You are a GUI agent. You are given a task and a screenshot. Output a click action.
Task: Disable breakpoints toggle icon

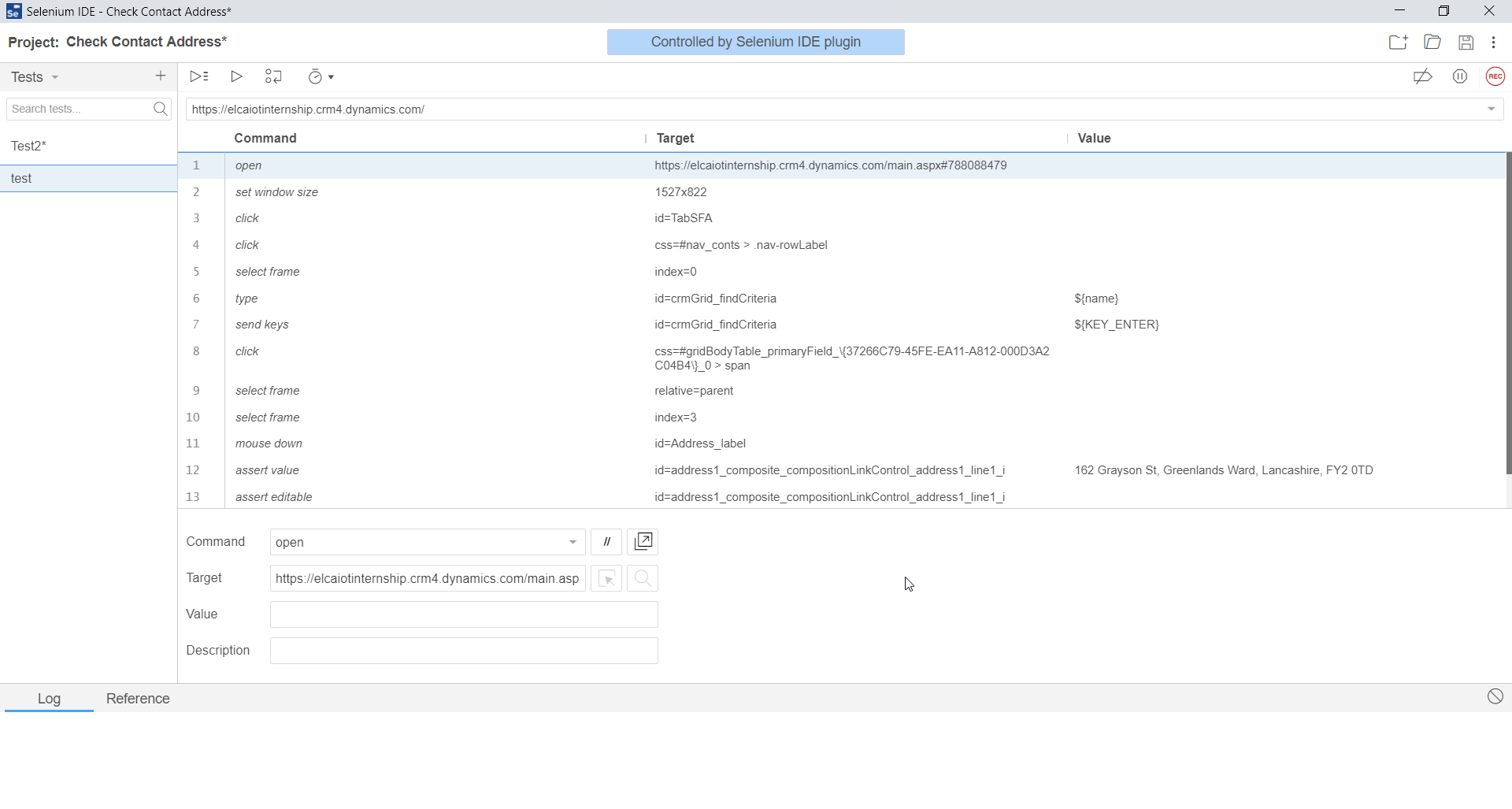pos(1422,76)
